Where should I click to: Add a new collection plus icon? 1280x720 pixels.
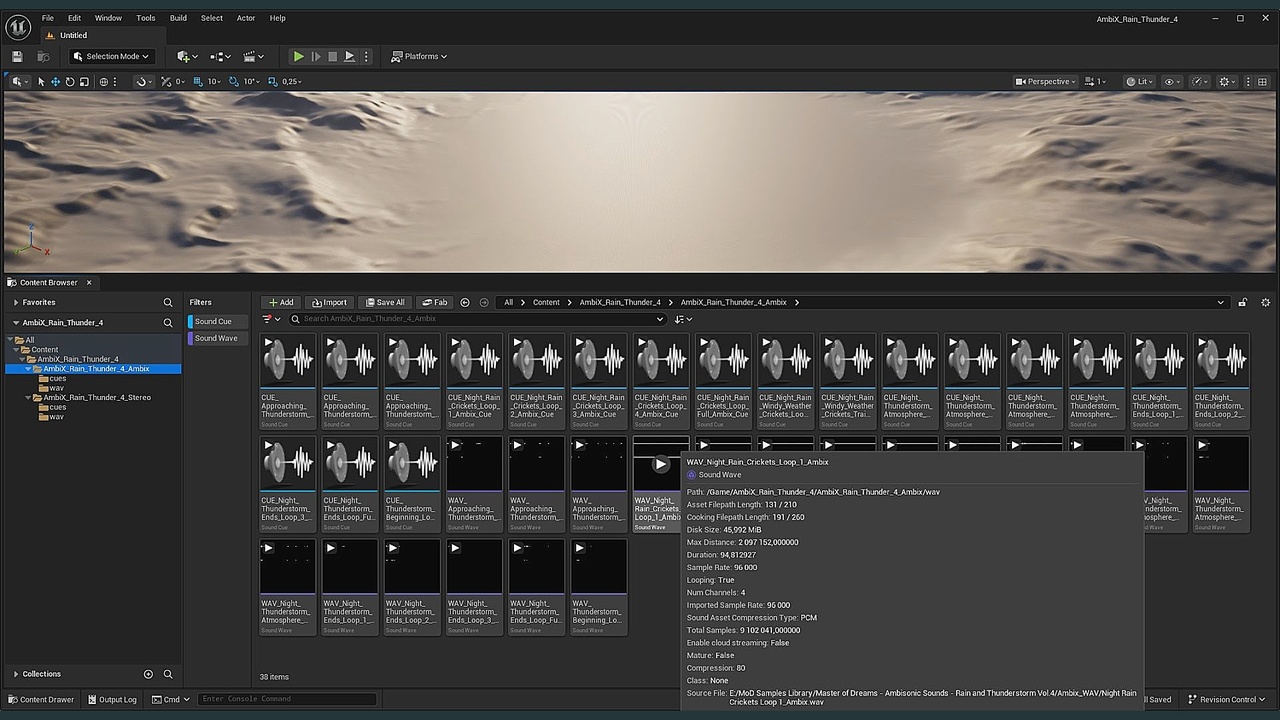(x=148, y=674)
